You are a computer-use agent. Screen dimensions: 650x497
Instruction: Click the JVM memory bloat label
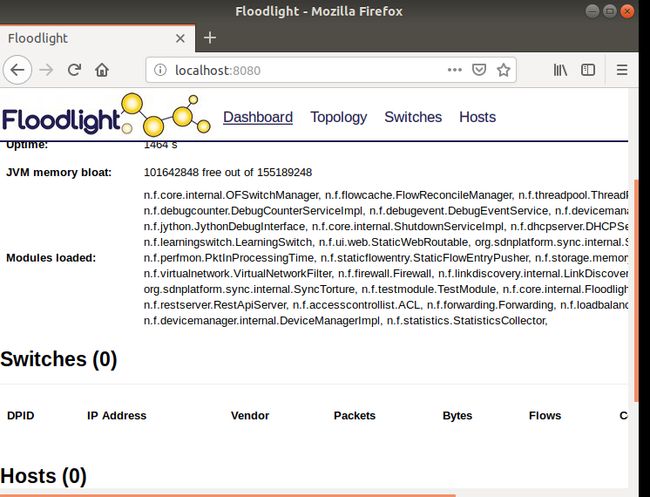tap(59, 172)
